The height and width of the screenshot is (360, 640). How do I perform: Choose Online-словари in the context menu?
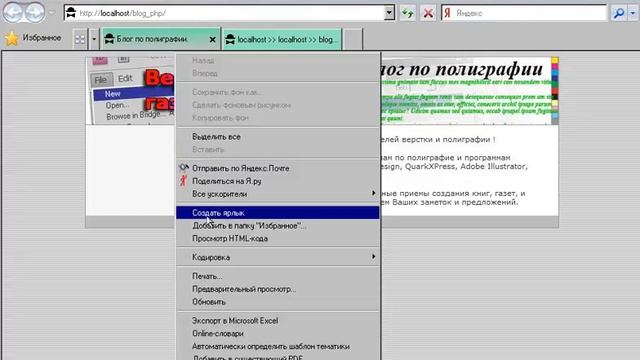(x=278, y=333)
